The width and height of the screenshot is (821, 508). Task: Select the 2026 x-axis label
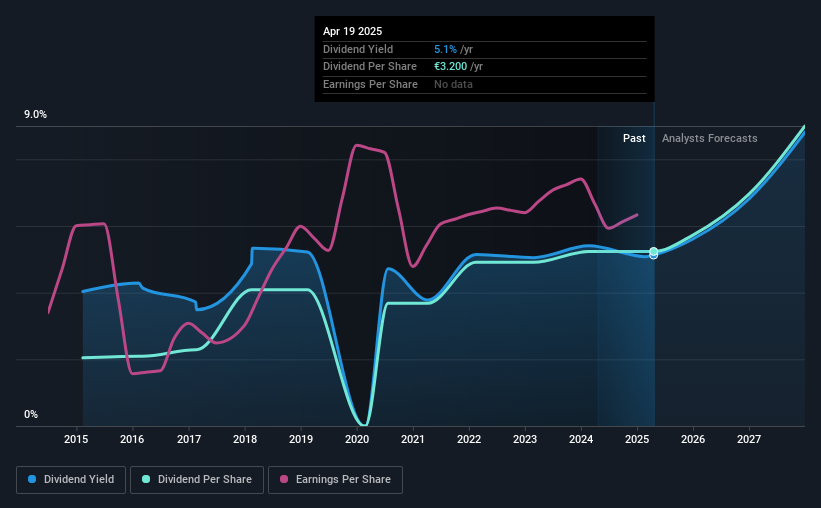coord(693,439)
